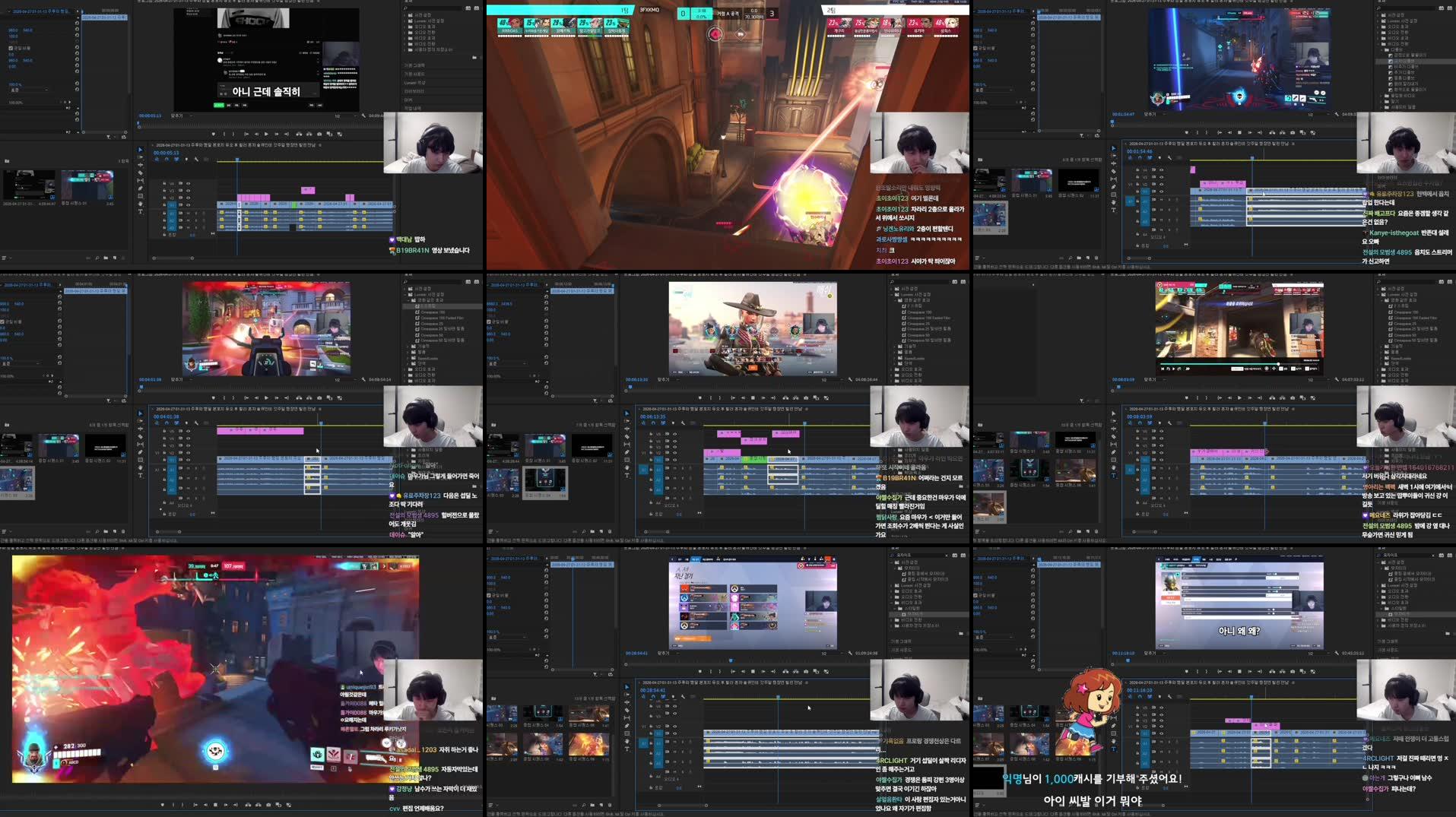Toggle V2 track eye visibility in top-left frame
1456x817 pixels.
[189, 198]
